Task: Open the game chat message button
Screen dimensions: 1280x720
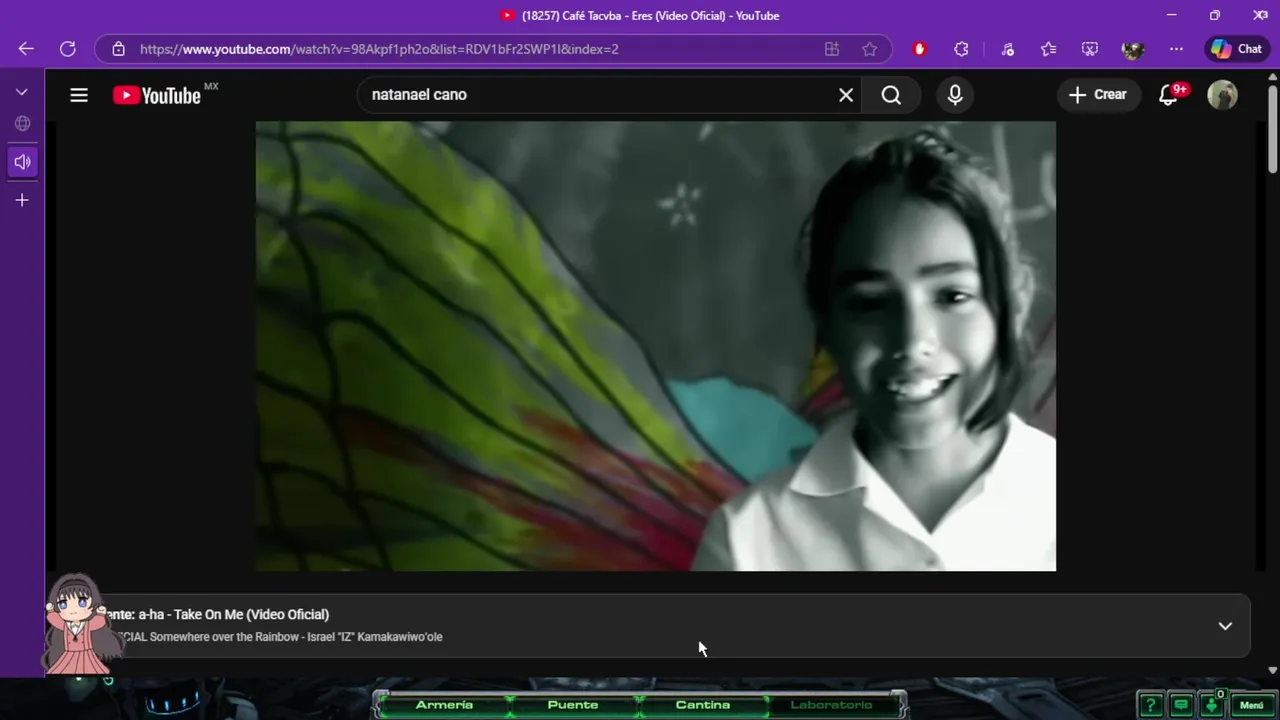Action: point(1181,705)
